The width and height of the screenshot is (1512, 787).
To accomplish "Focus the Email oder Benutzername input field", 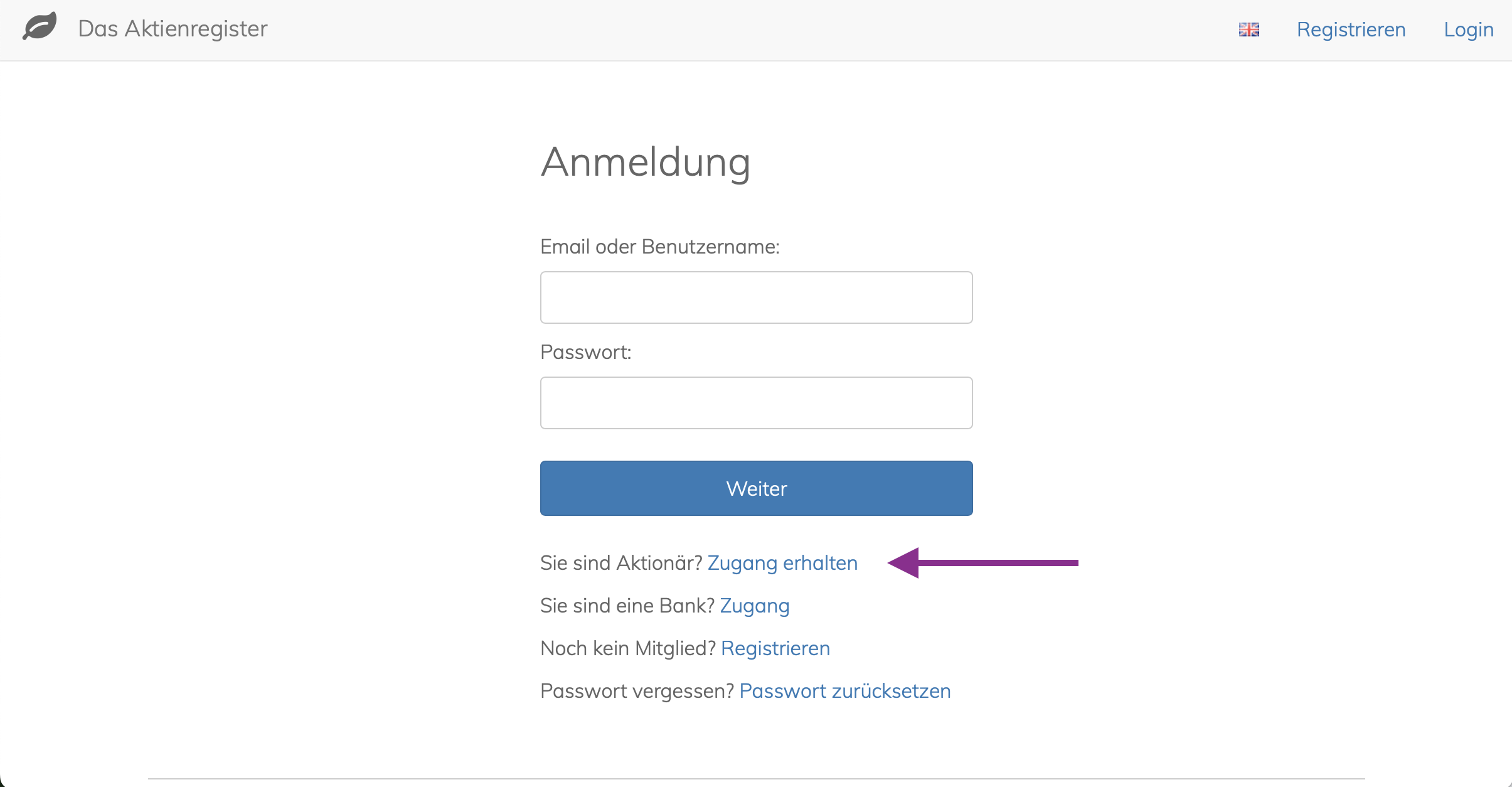I will click(756, 297).
